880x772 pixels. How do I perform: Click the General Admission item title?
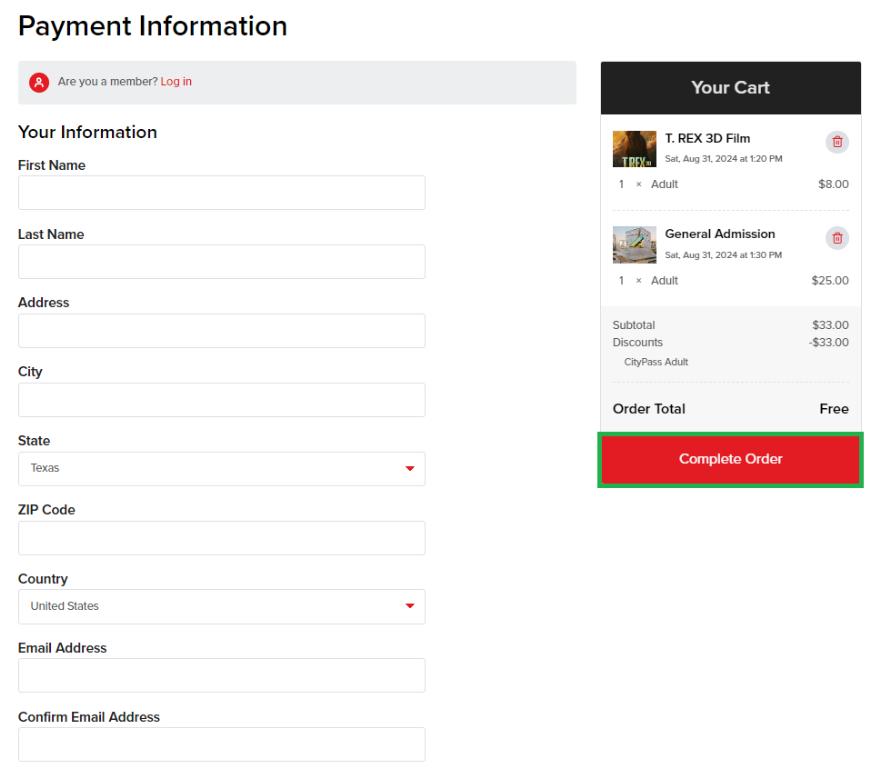(720, 234)
